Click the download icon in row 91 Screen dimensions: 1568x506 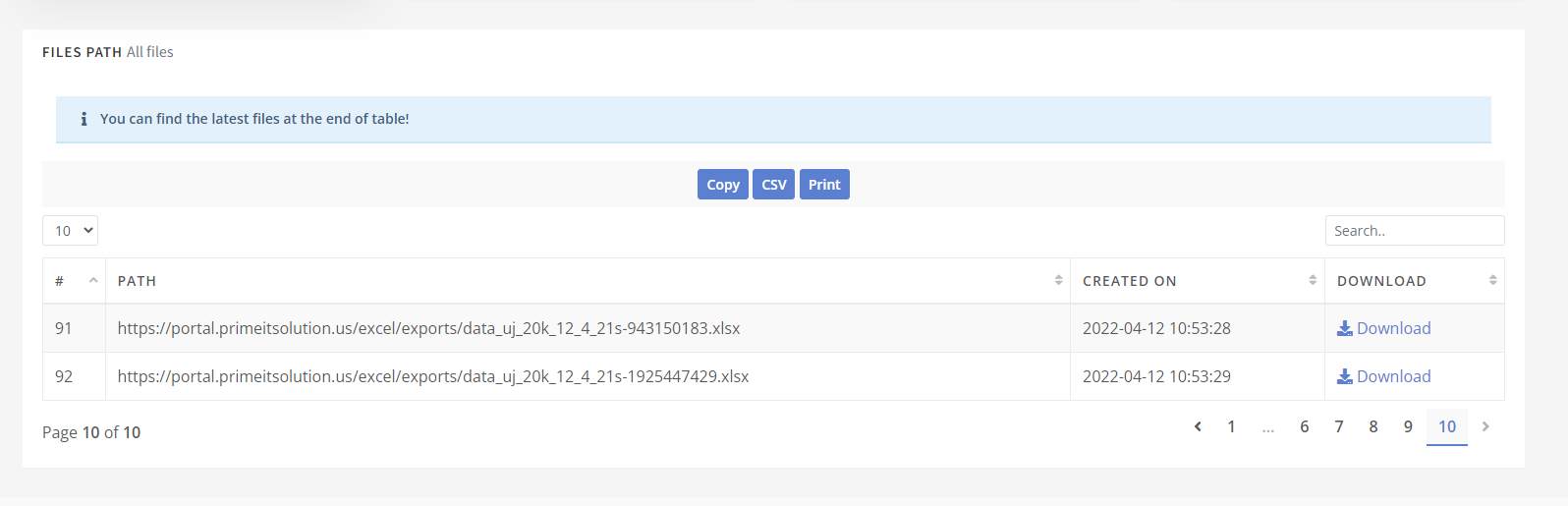pos(1345,328)
